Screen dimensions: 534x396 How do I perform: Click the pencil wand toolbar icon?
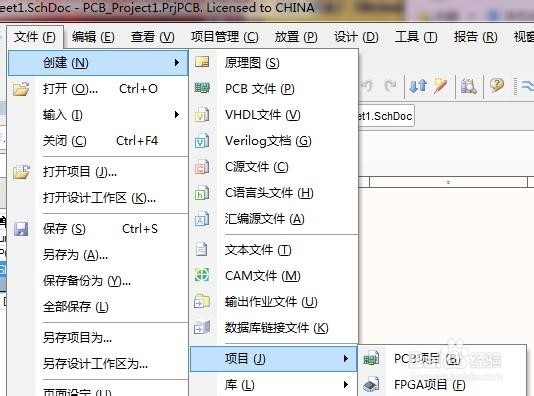coord(440,85)
